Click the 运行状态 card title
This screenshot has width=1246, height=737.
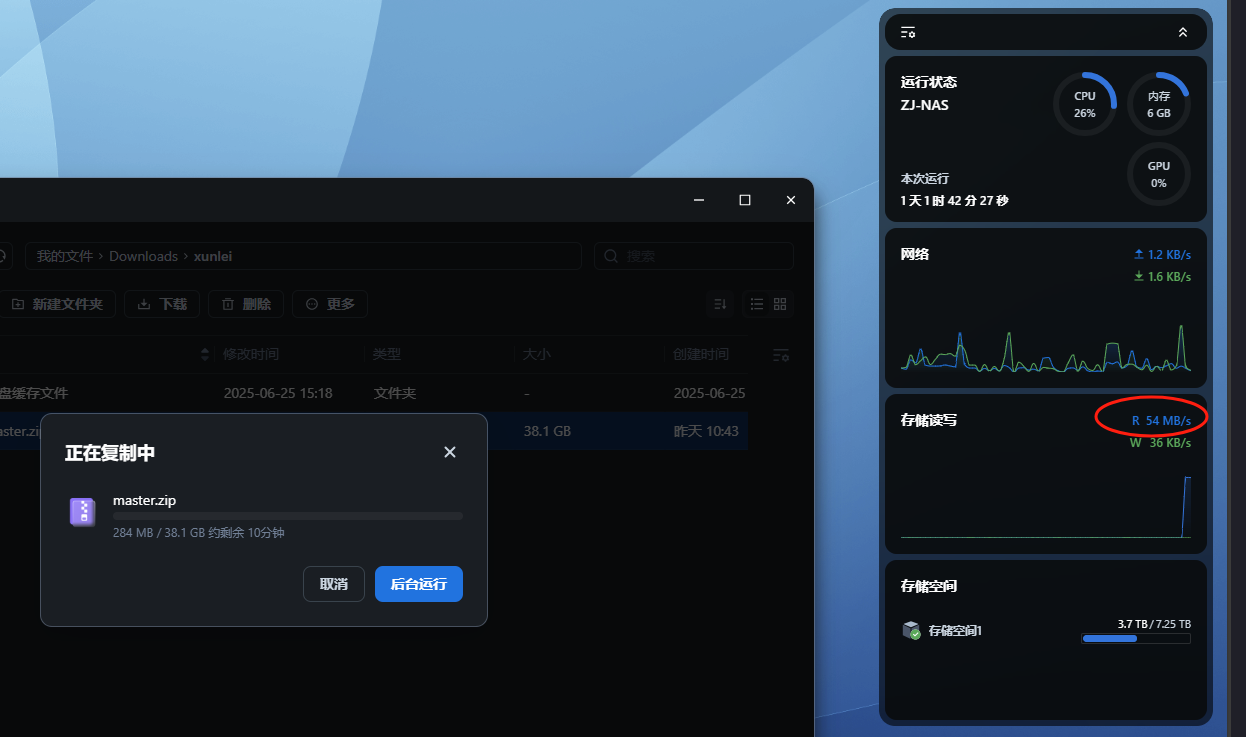tap(929, 82)
